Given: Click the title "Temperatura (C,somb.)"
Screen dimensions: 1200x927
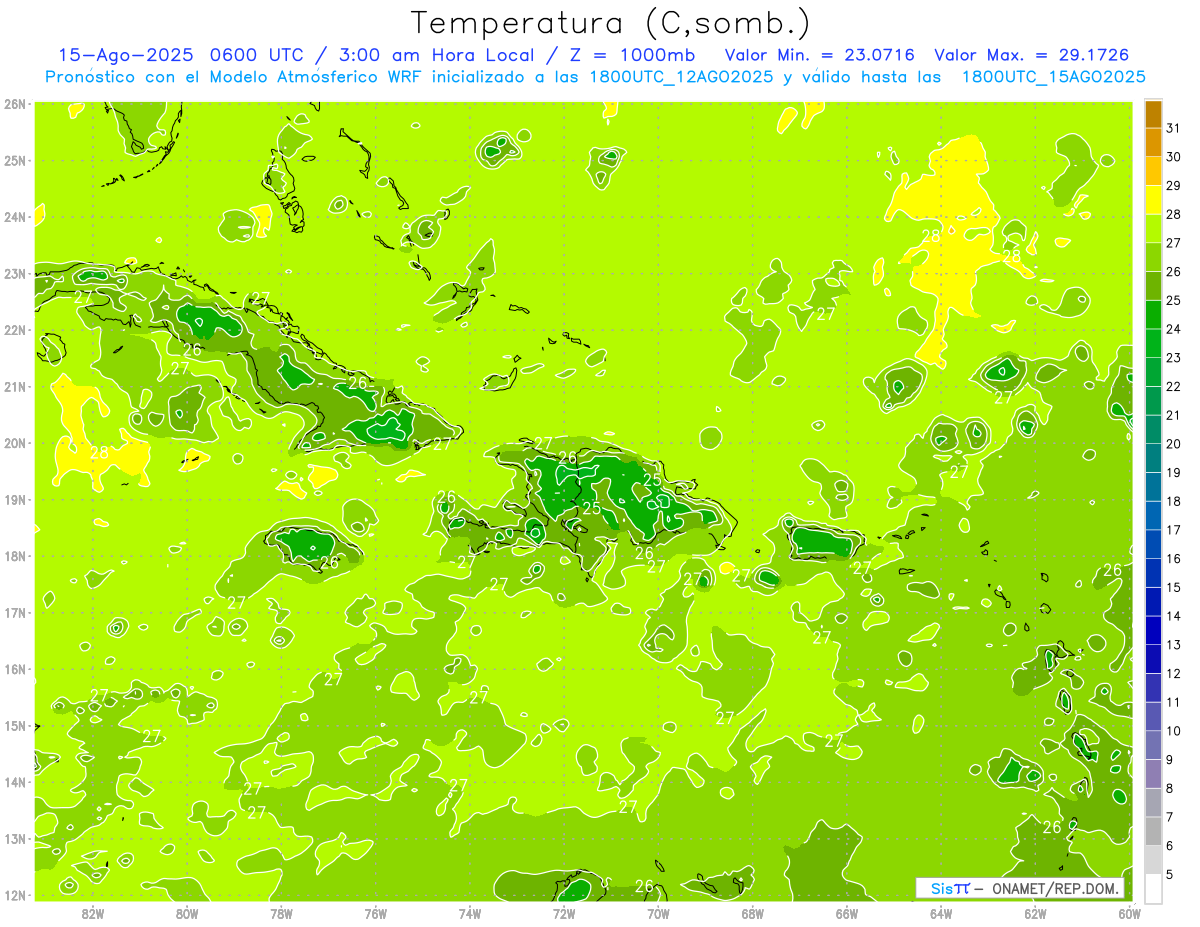Looking at the screenshot, I should point(611,23).
